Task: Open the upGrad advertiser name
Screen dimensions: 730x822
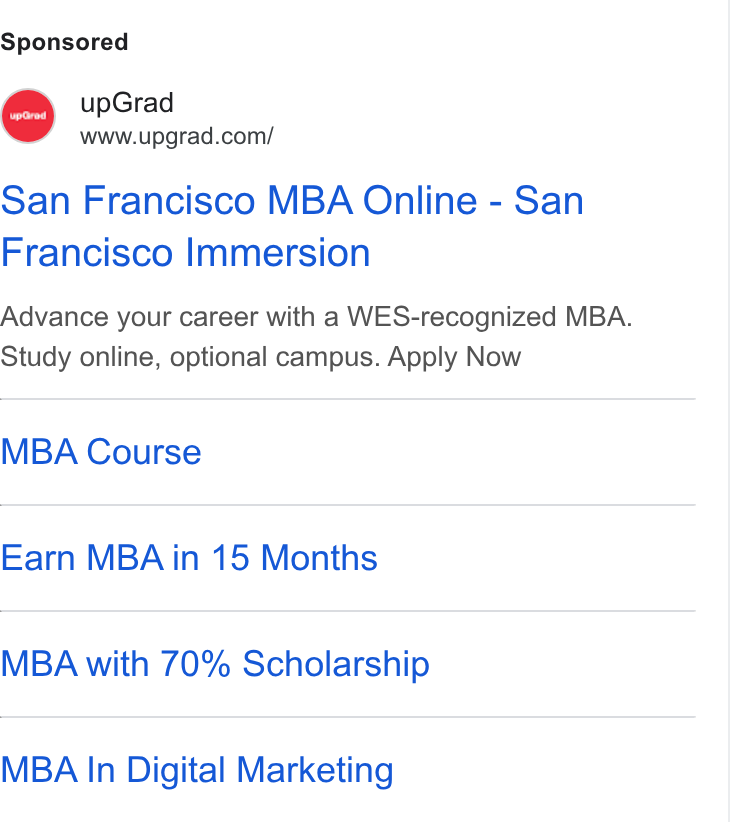Action: click(127, 103)
